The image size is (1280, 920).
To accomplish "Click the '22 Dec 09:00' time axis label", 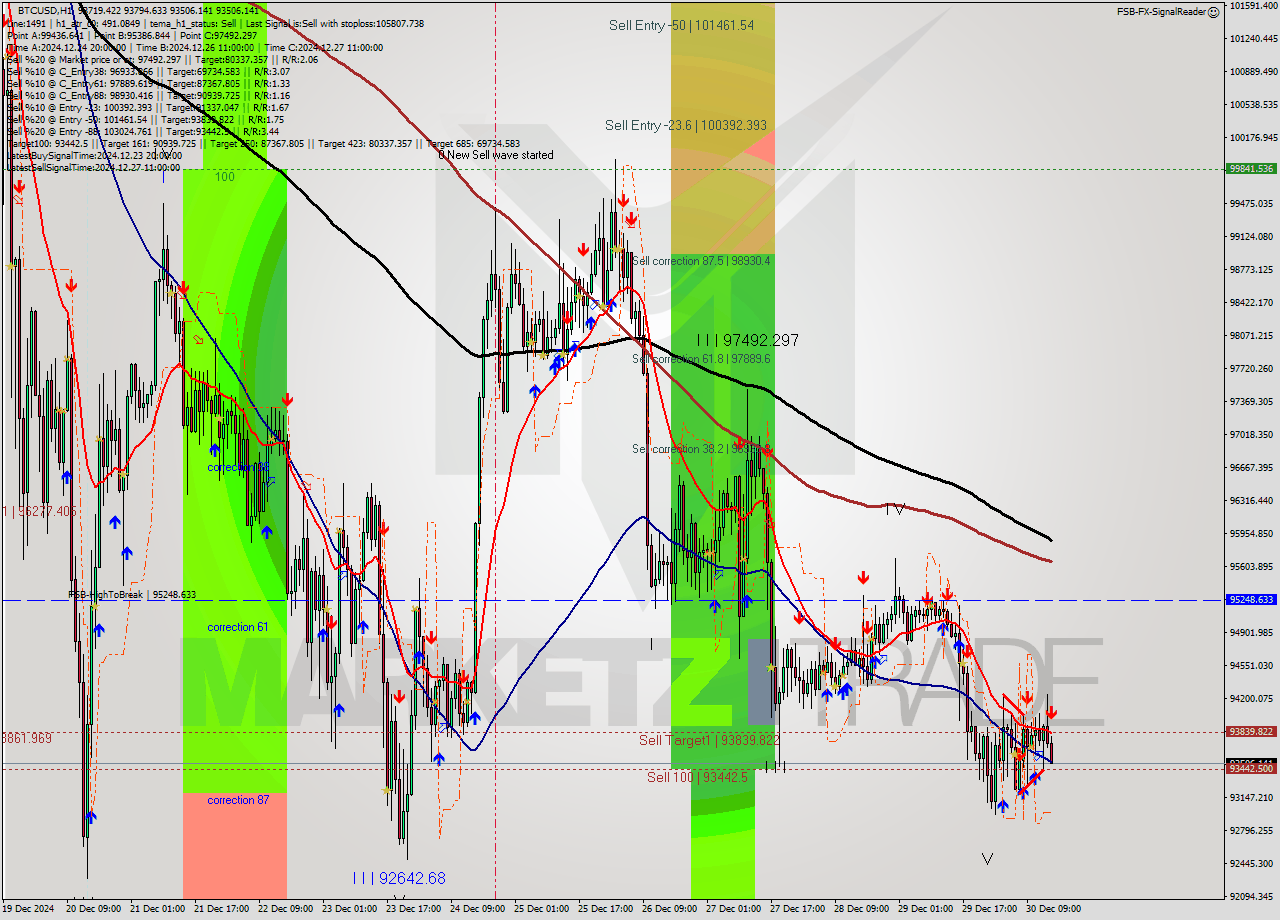I will [x=285, y=909].
